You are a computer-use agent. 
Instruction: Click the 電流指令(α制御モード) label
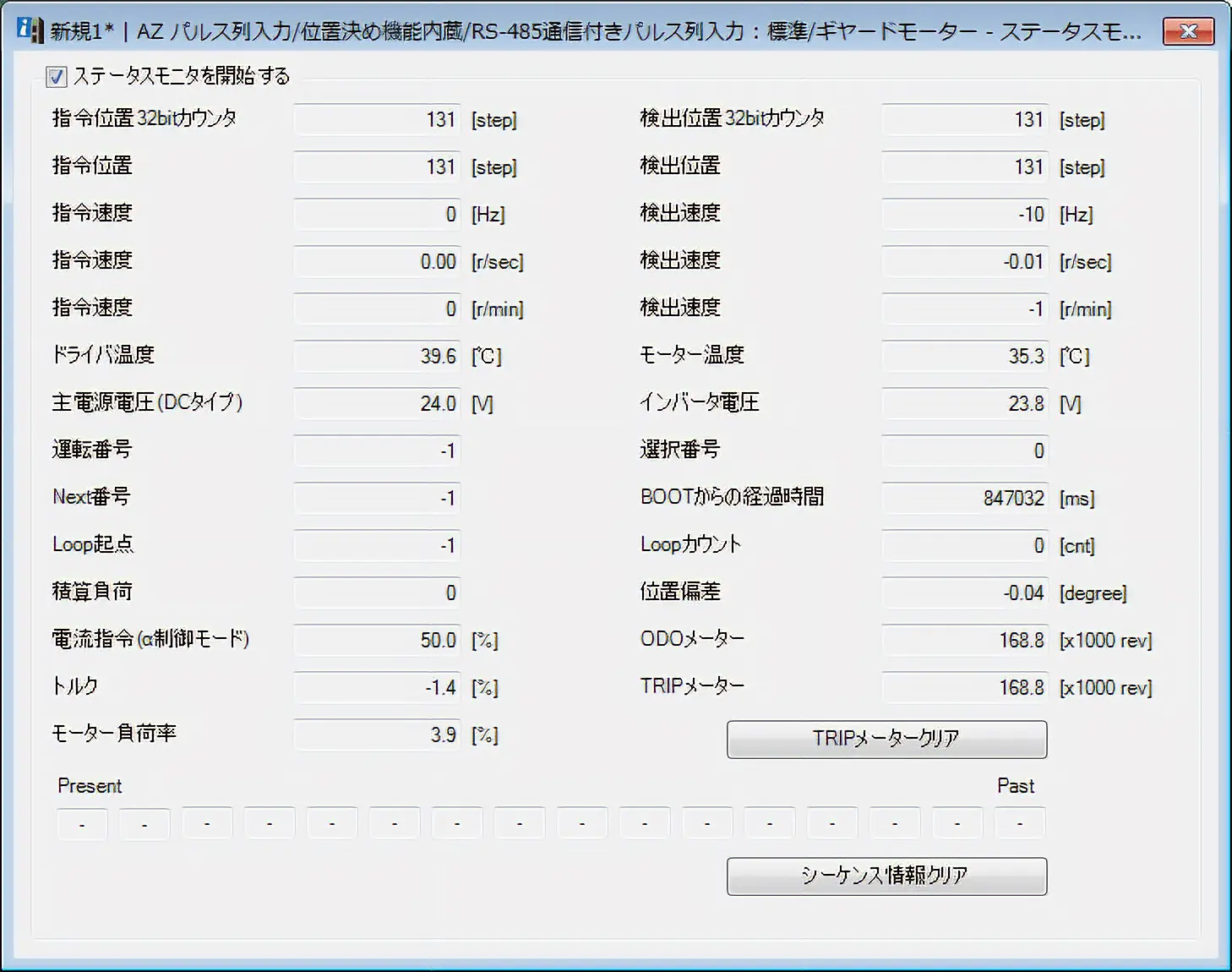(x=150, y=639)
